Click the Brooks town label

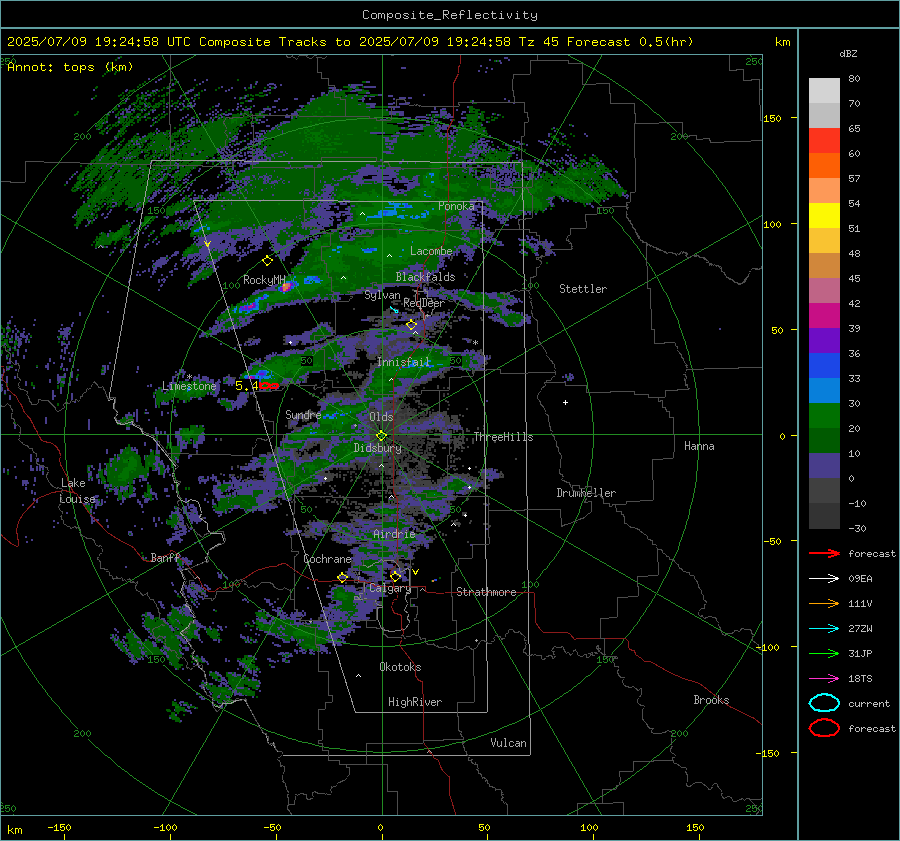click(711, 700)
